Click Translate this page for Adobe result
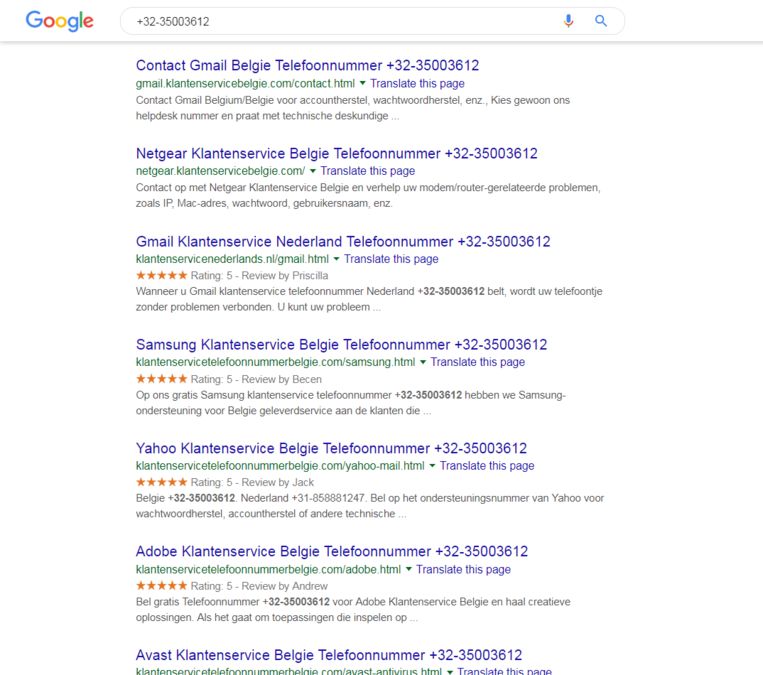The image size is (763, 675). [463, 570]
